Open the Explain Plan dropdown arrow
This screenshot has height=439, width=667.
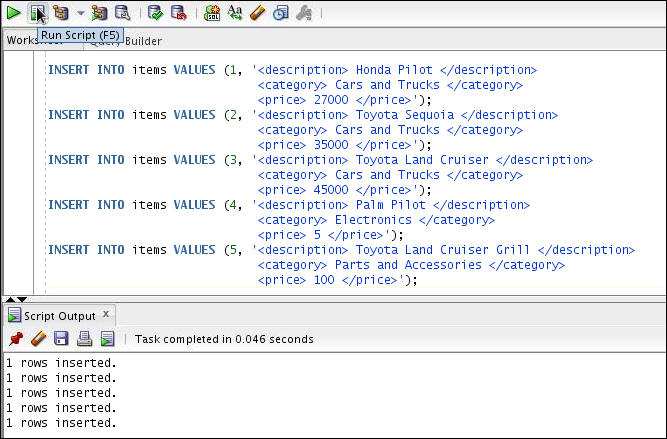pyautogui.click(x=80, y=14)
